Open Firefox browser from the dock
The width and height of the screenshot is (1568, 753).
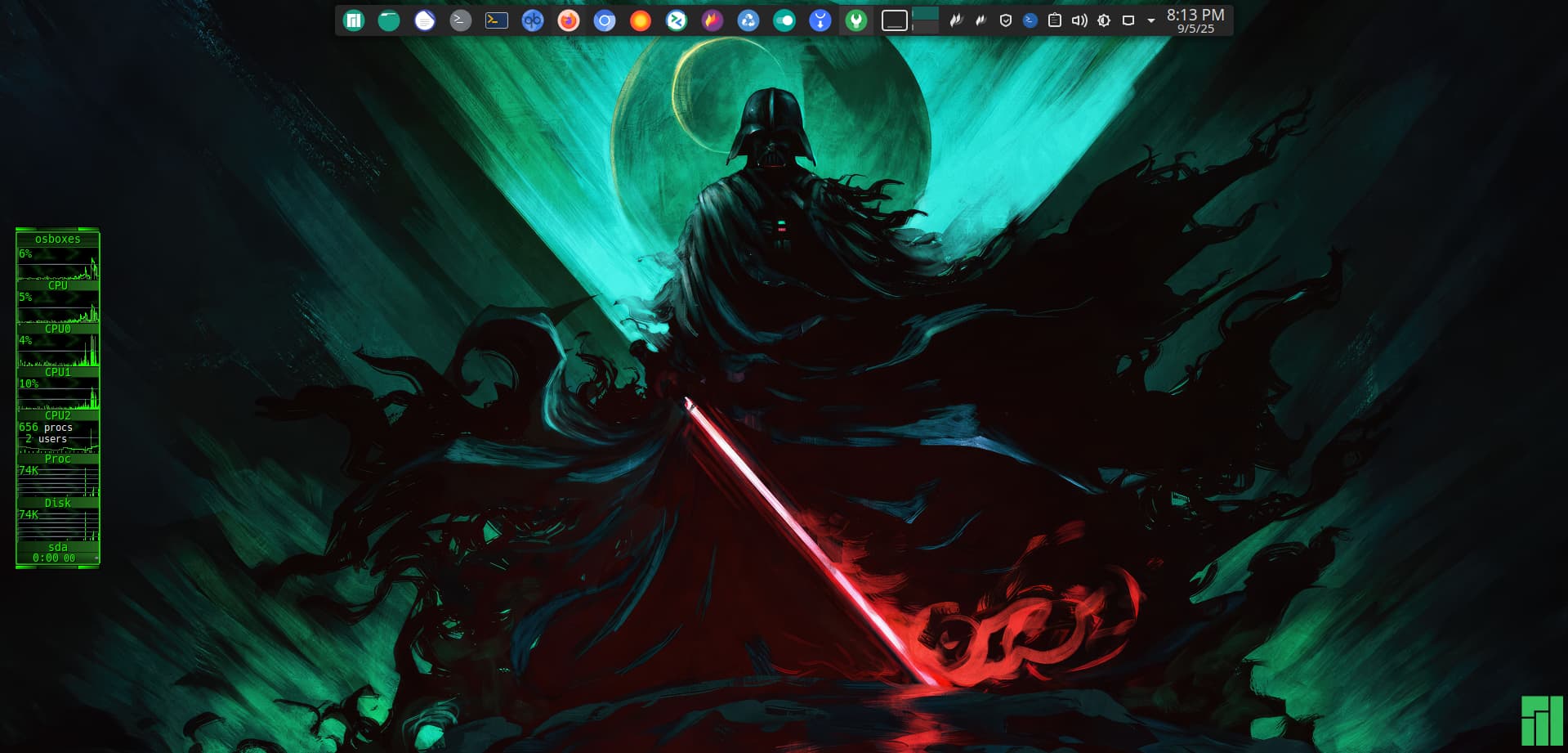point(569,20)
